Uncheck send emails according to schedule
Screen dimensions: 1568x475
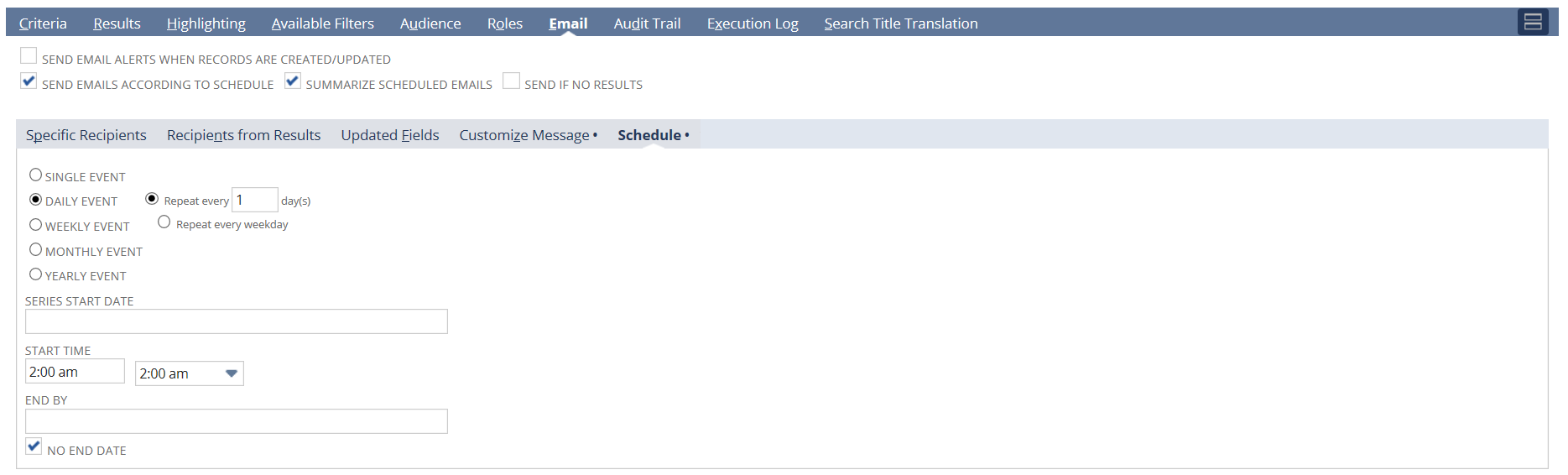(x=29, y=81)
